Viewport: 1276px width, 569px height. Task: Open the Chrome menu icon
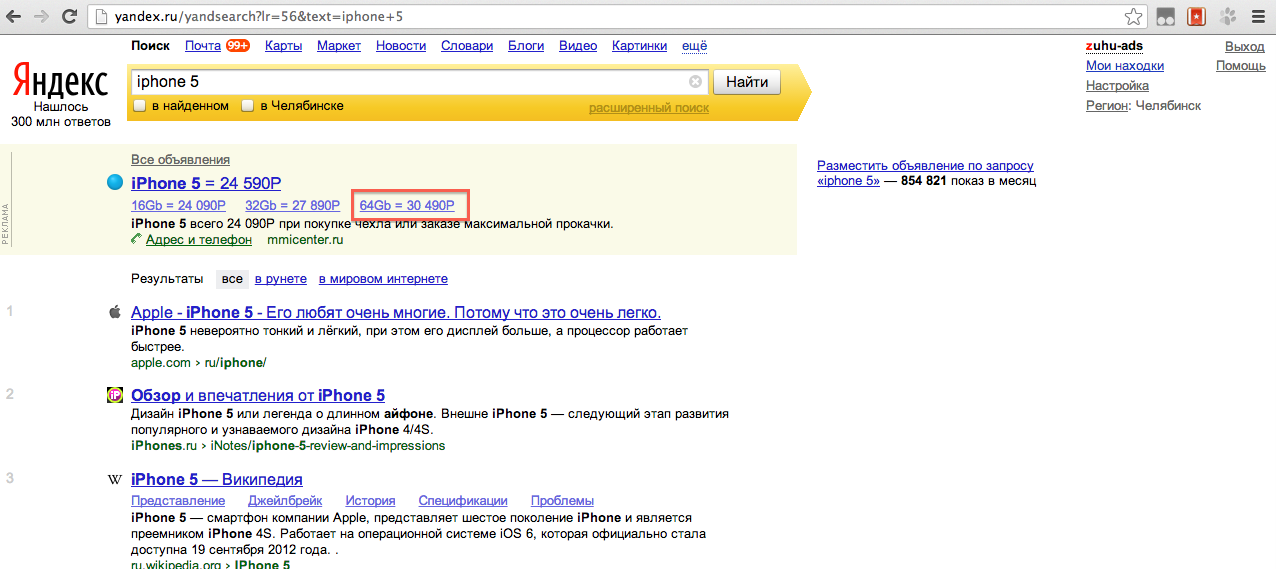(x=1257, y=17)
